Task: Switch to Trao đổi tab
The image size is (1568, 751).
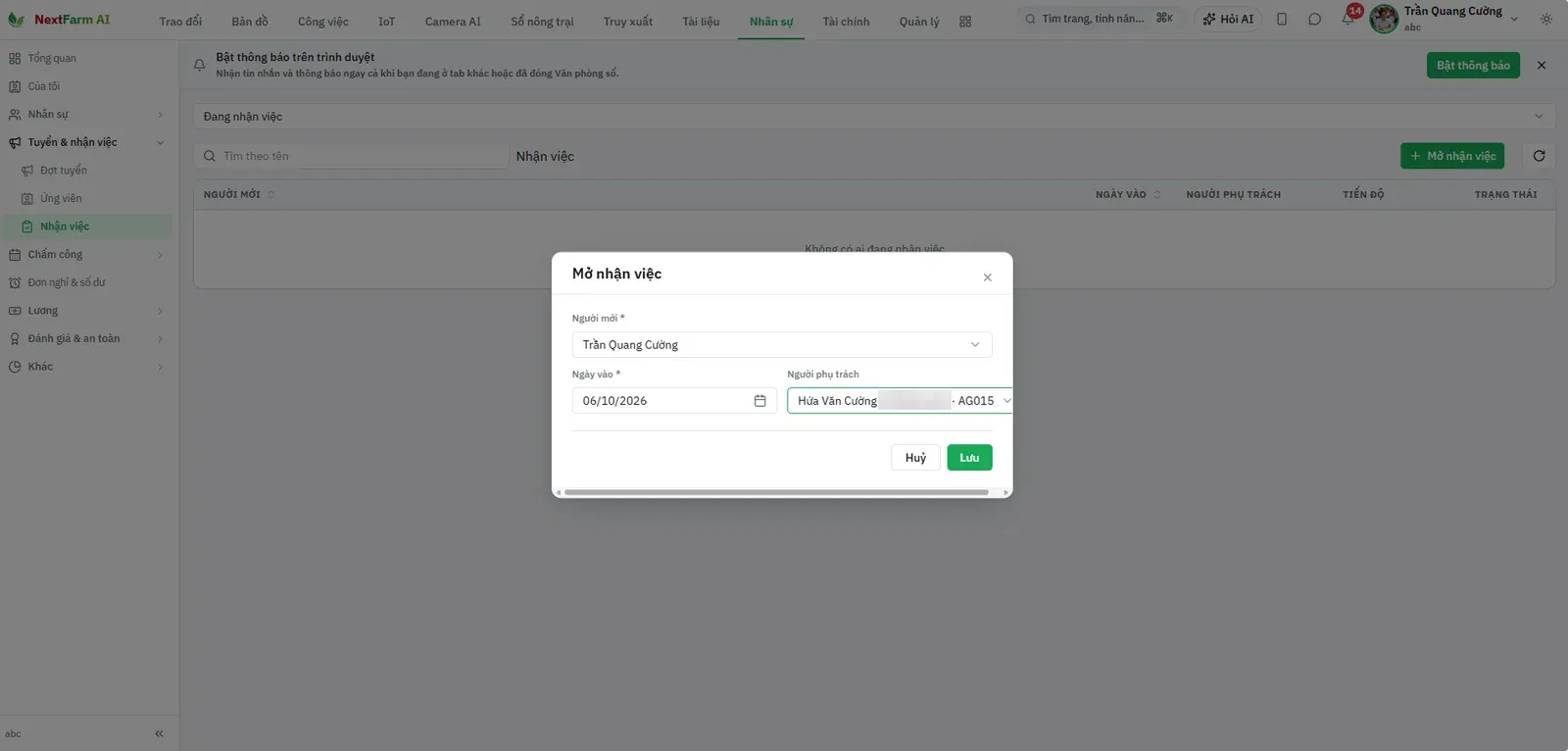Action: pos(180,22)
